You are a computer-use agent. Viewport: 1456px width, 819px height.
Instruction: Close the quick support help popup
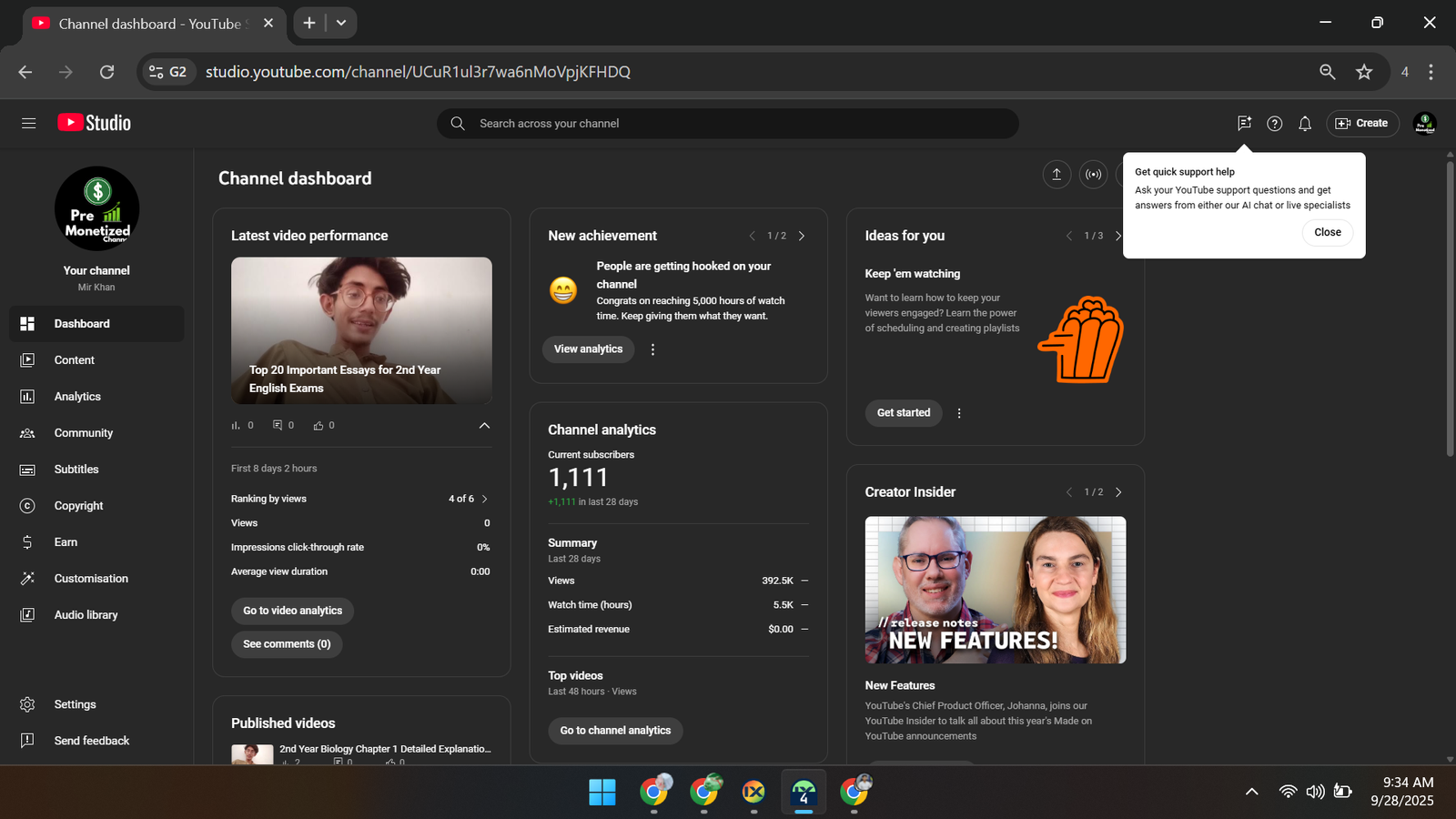click(1327, 232)
